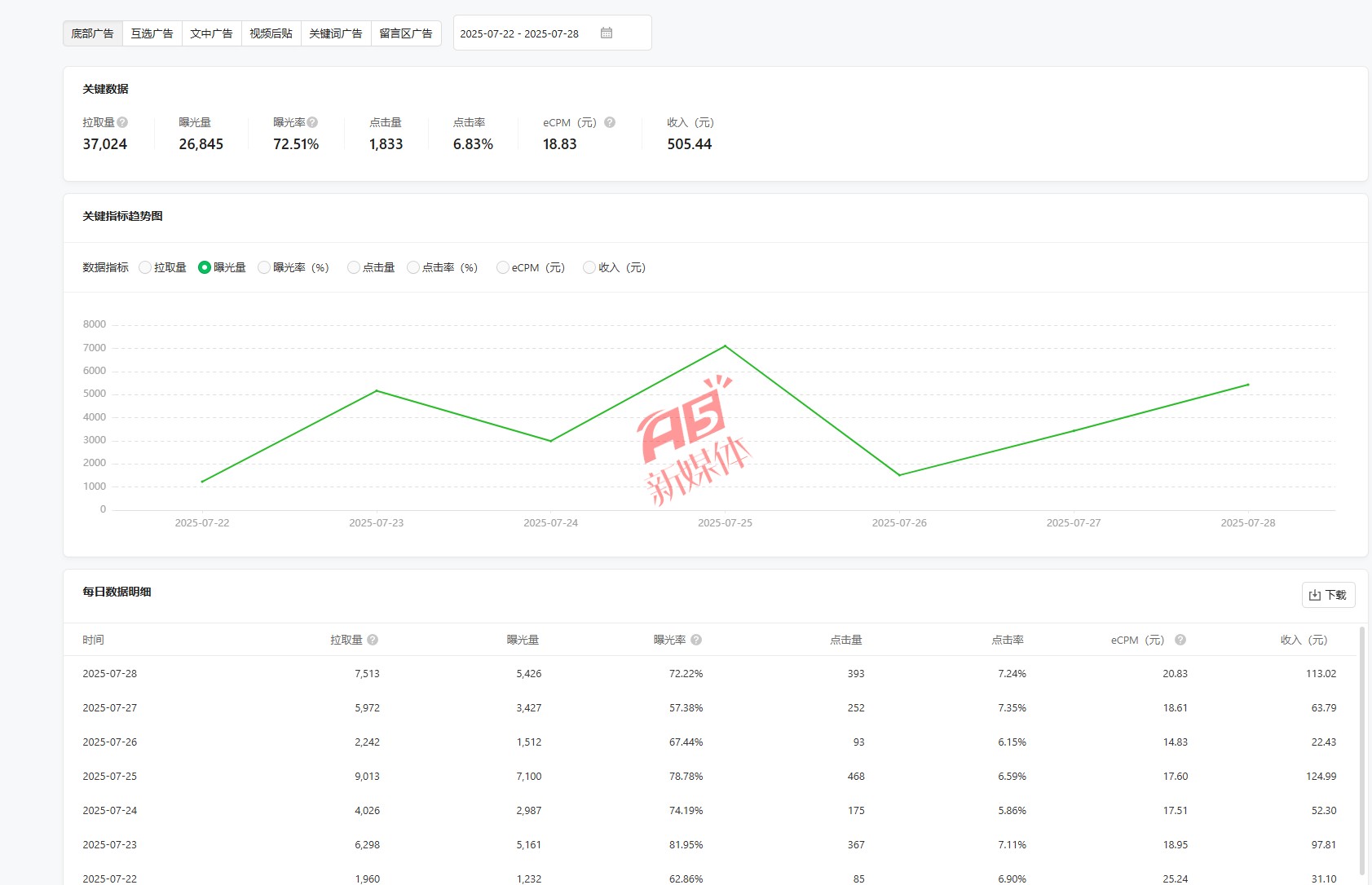Show help tooltip for eCPM in key data
Viewport: 1372px width, 885px height.
tap(610, 122)
